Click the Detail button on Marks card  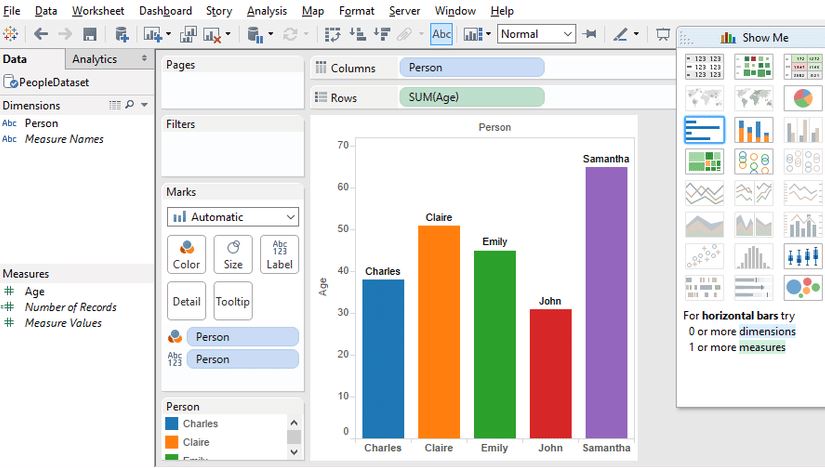[x=186, y=301]
